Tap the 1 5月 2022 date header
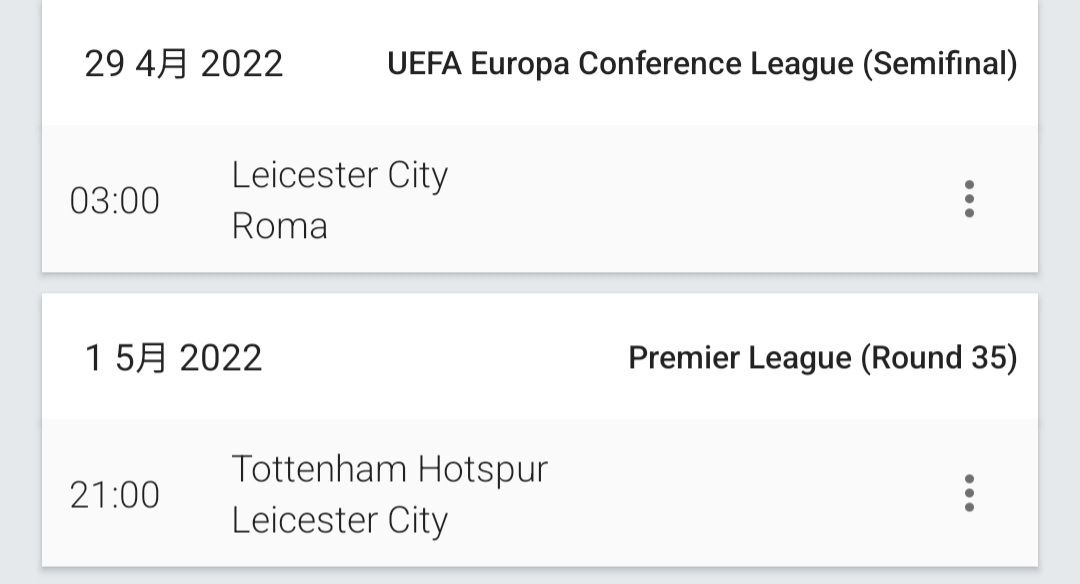Screen dimensions: 1080x584 174,358
